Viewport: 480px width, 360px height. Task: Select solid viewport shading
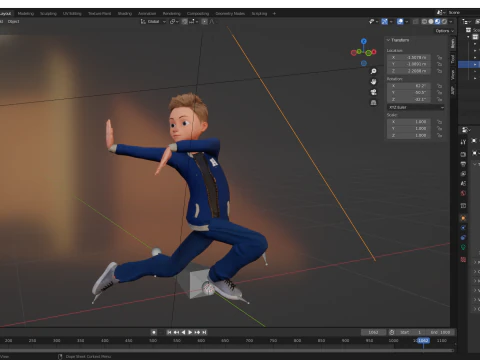pyautogui.click(x=431, y=22)
